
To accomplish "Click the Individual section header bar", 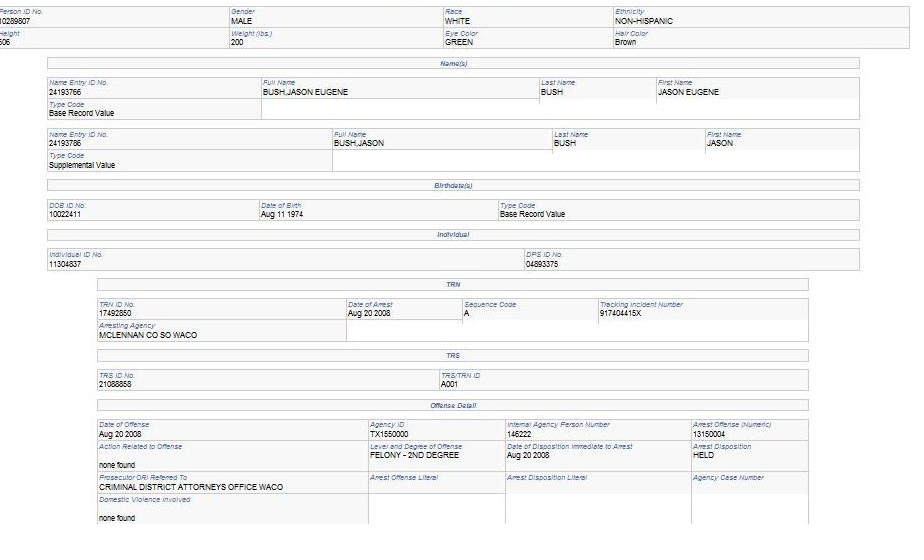I will click(453, 235).
